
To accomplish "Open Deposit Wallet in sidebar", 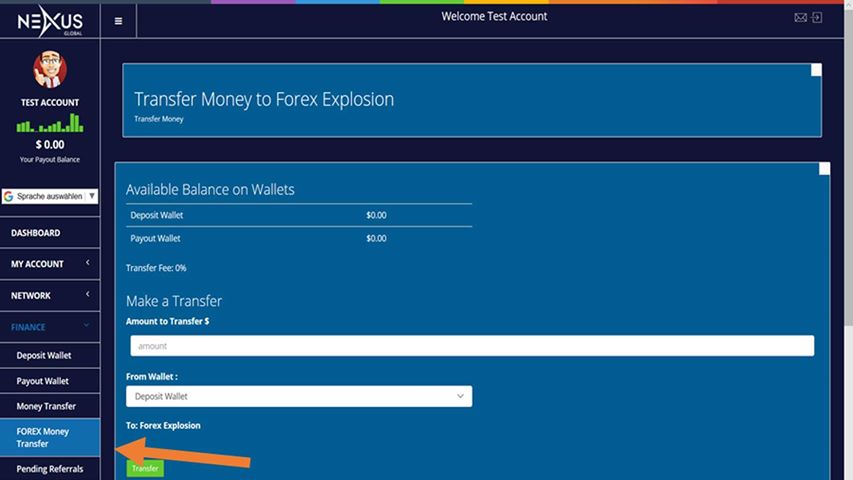I will point(50,355).
